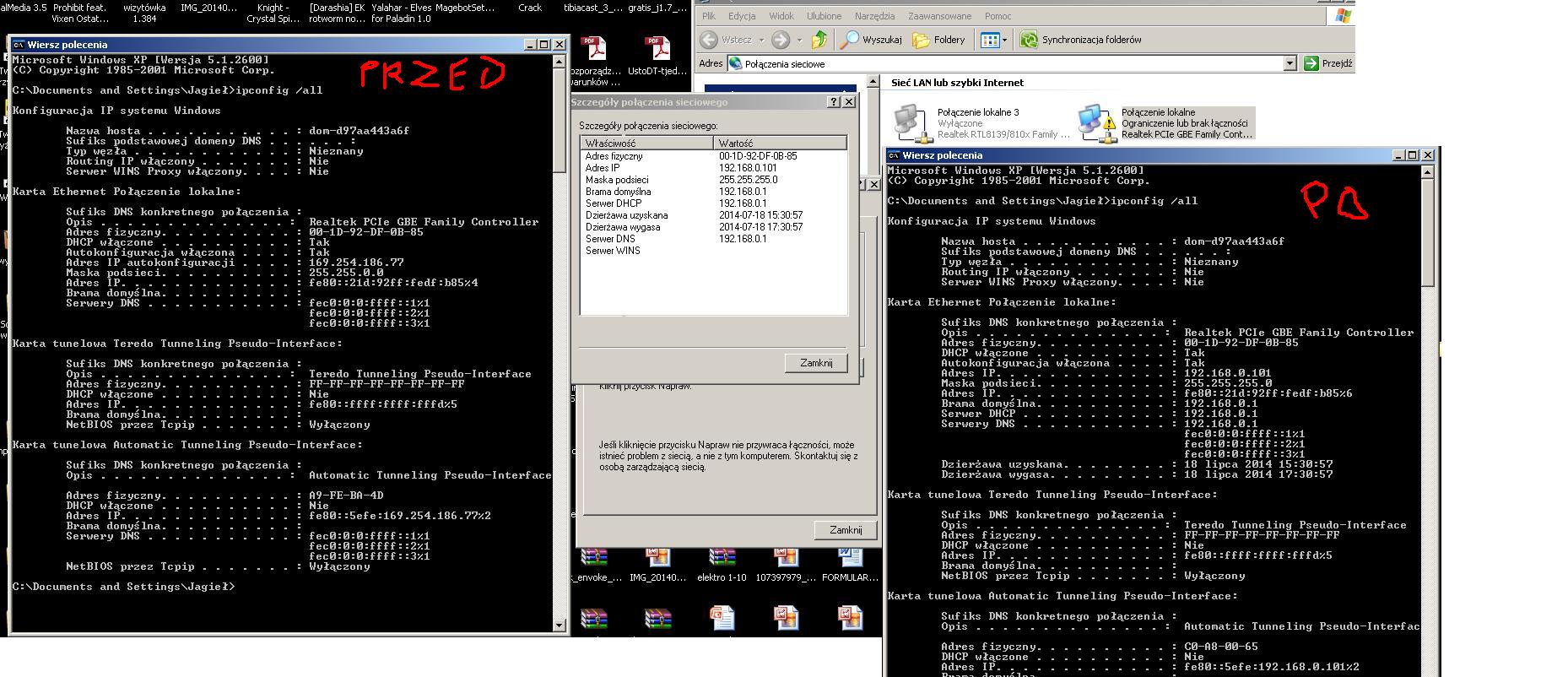1568x677 pixels.
Task: Expand the views dropdown in toolbar
Action: pyautogui.click(x=1005, y=40)
